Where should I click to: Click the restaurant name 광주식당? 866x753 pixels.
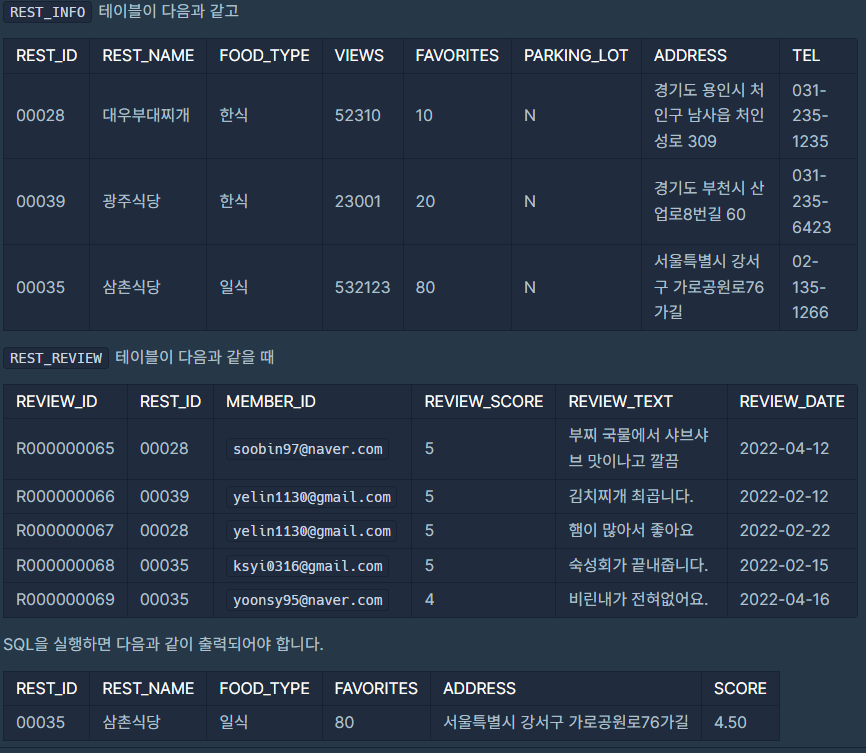tap(131, 201)
